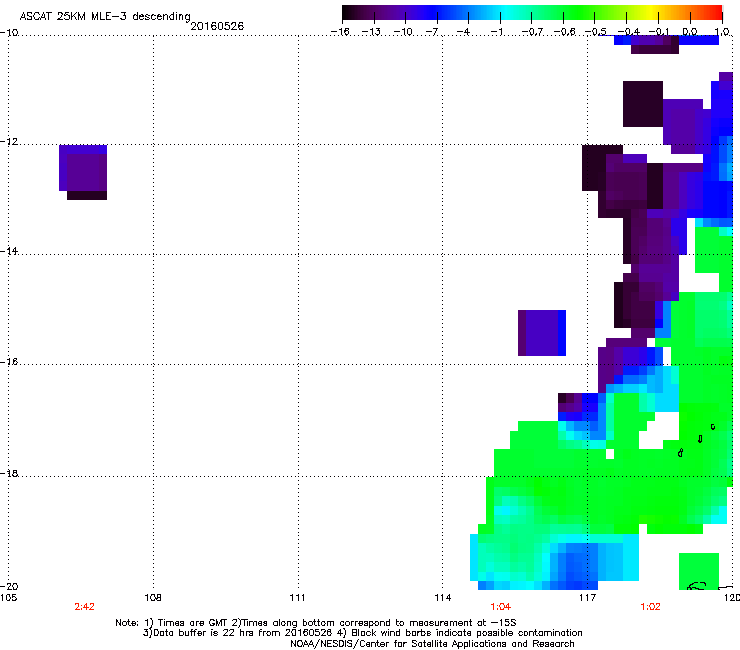Click the "-4" color scale label
This screenshot has height=650, width=740.
coord(463,32)
